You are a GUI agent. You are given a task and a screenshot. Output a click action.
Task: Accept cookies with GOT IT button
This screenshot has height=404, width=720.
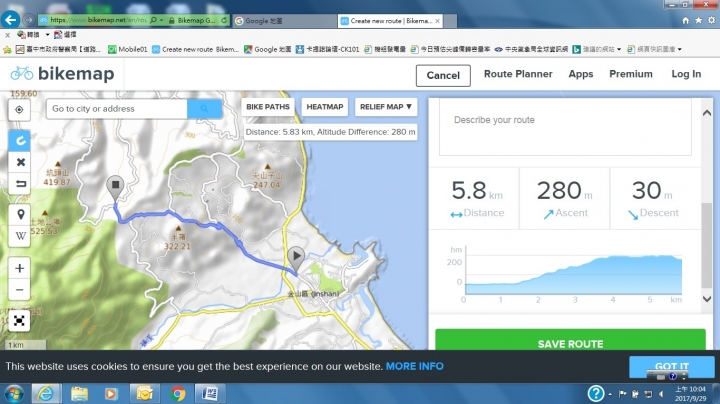coord(672,366)
